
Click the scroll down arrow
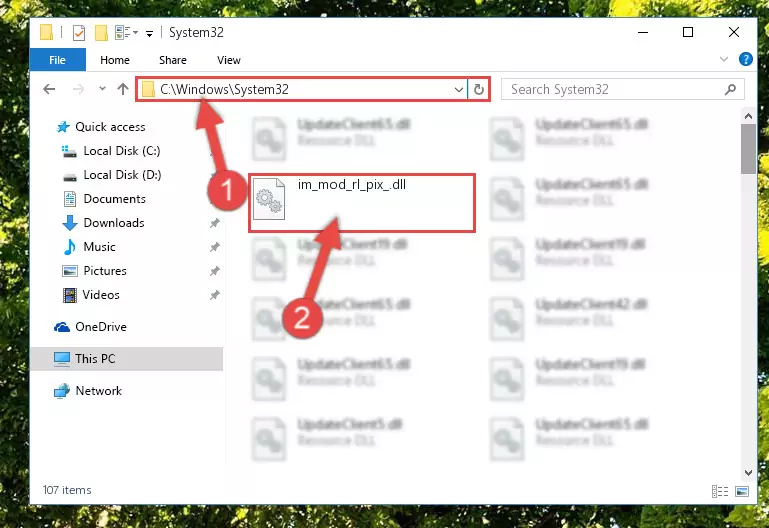pyautogui.click(x=748, y=473)
